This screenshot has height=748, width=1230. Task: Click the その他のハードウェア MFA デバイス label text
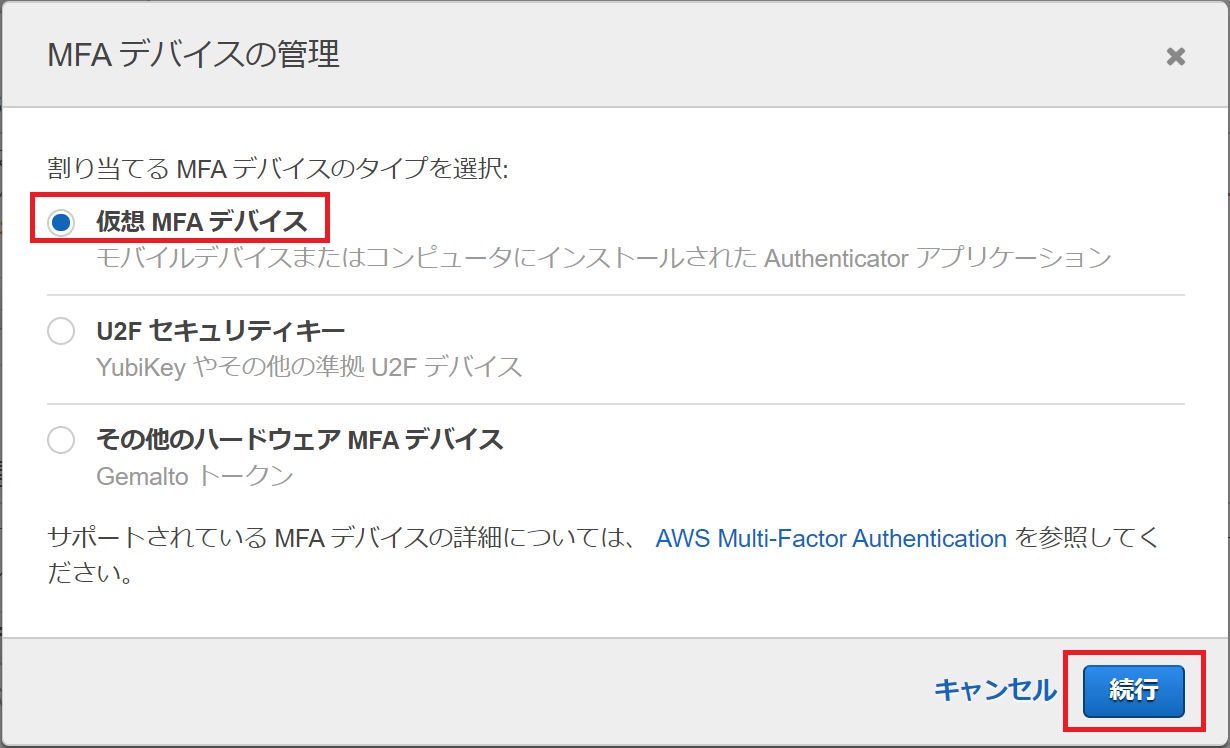pos(299,439)
